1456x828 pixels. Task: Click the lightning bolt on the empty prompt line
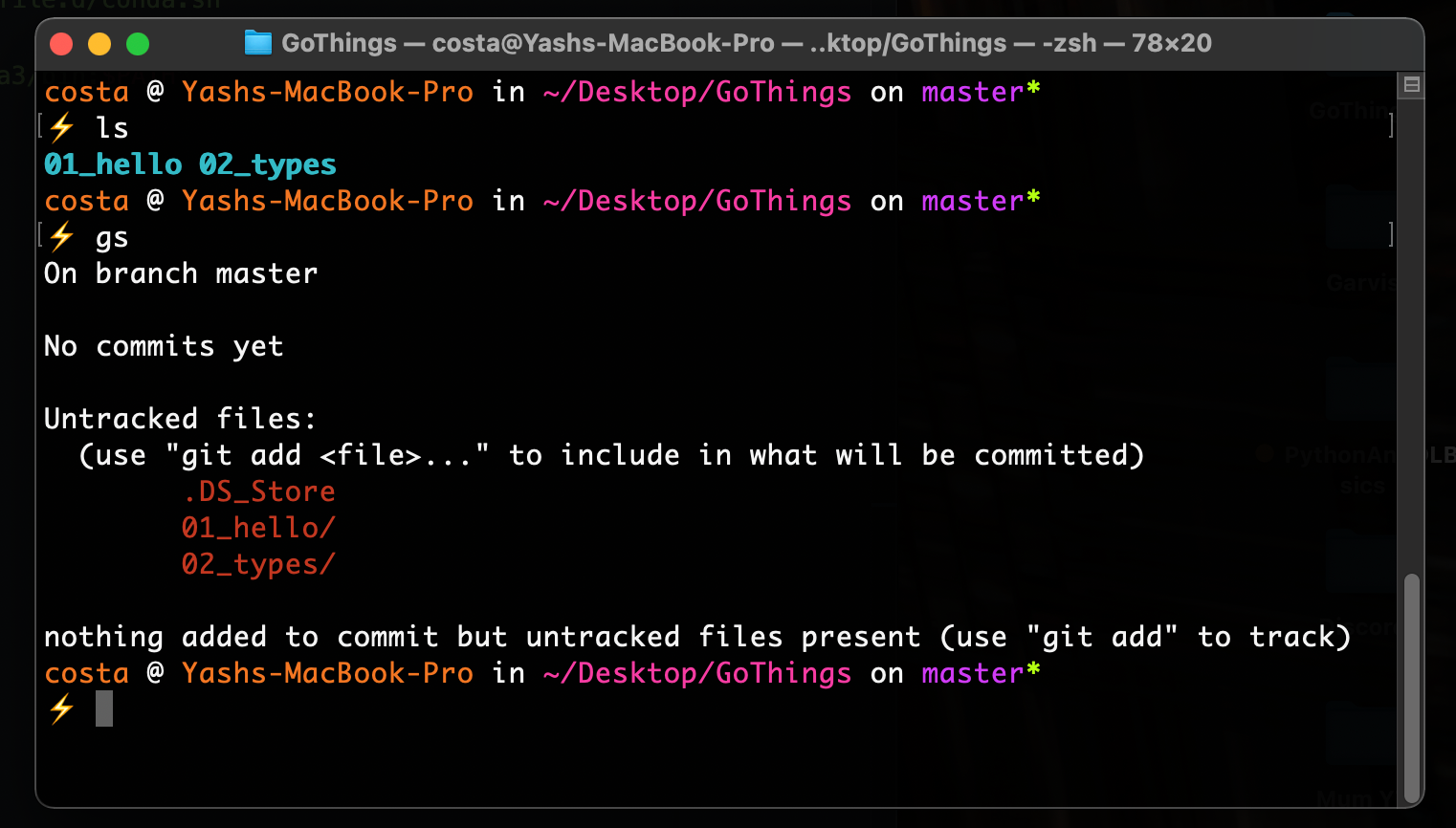(x=62, y=708)
